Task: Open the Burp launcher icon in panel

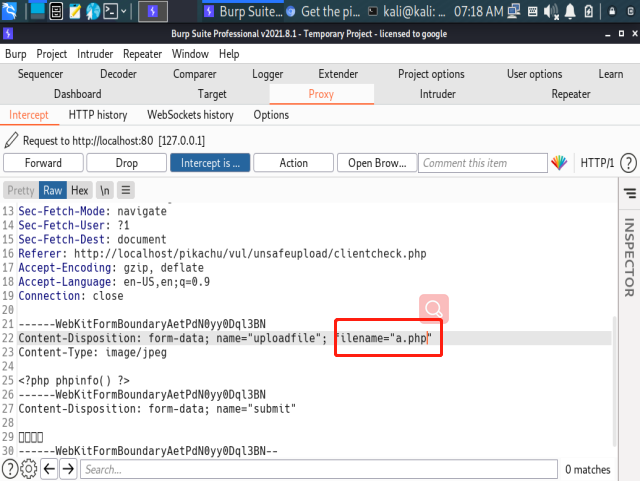Action: coord(153,11)
